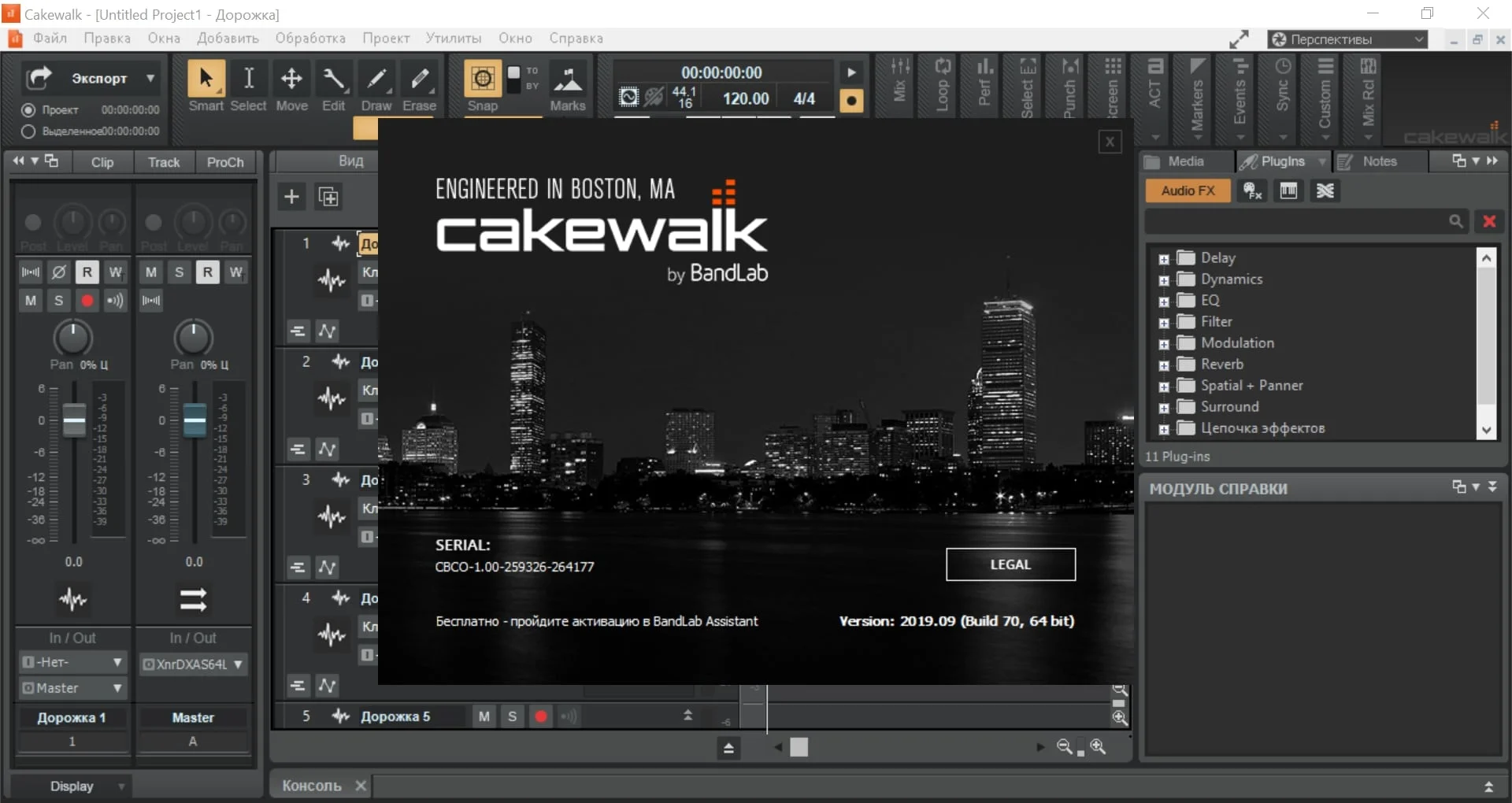This screenshot has width=1512, height=803.
Task: Switch to the Notes tab
Action: (x=1380, y=161)
